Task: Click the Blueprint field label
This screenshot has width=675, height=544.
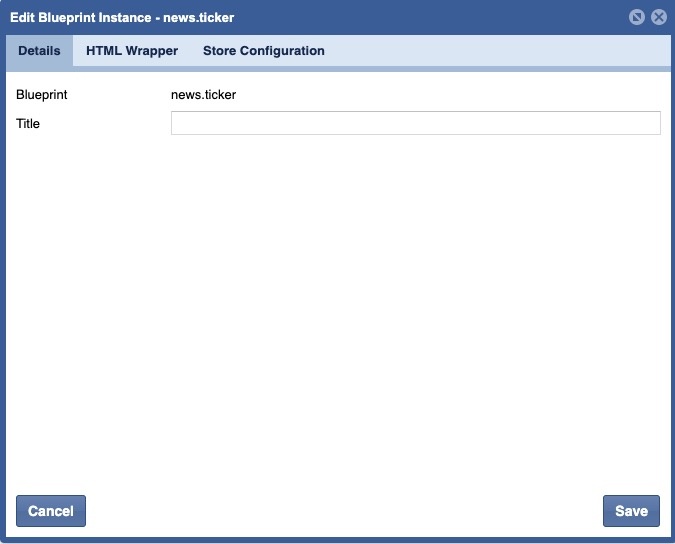Action: point(42,96)
